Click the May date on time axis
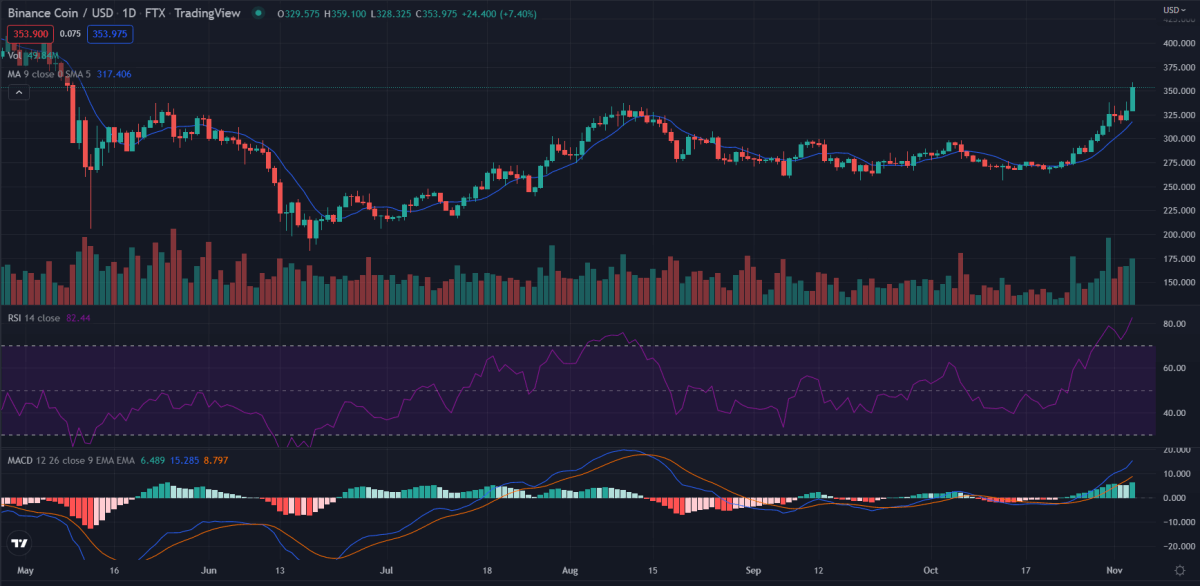The width and height of the screenshot is (1200, 586). coord(27,569)
